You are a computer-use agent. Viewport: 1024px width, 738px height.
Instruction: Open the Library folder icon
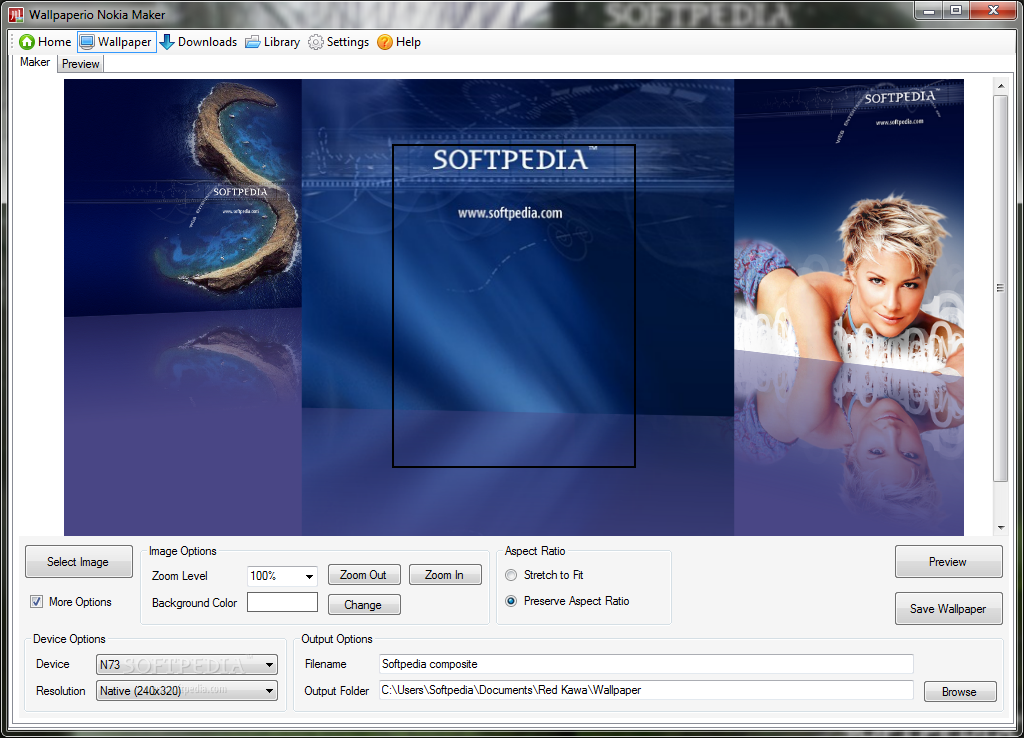point(253,42)
